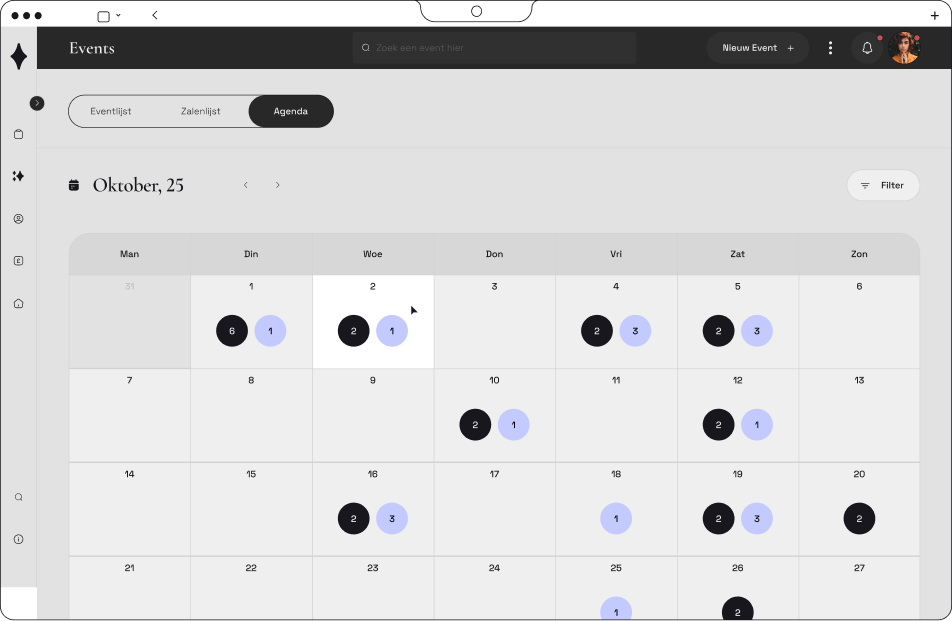Click the window tile icon in title bar
Viewport: 952px width, 621px height.
click(104, 16)
